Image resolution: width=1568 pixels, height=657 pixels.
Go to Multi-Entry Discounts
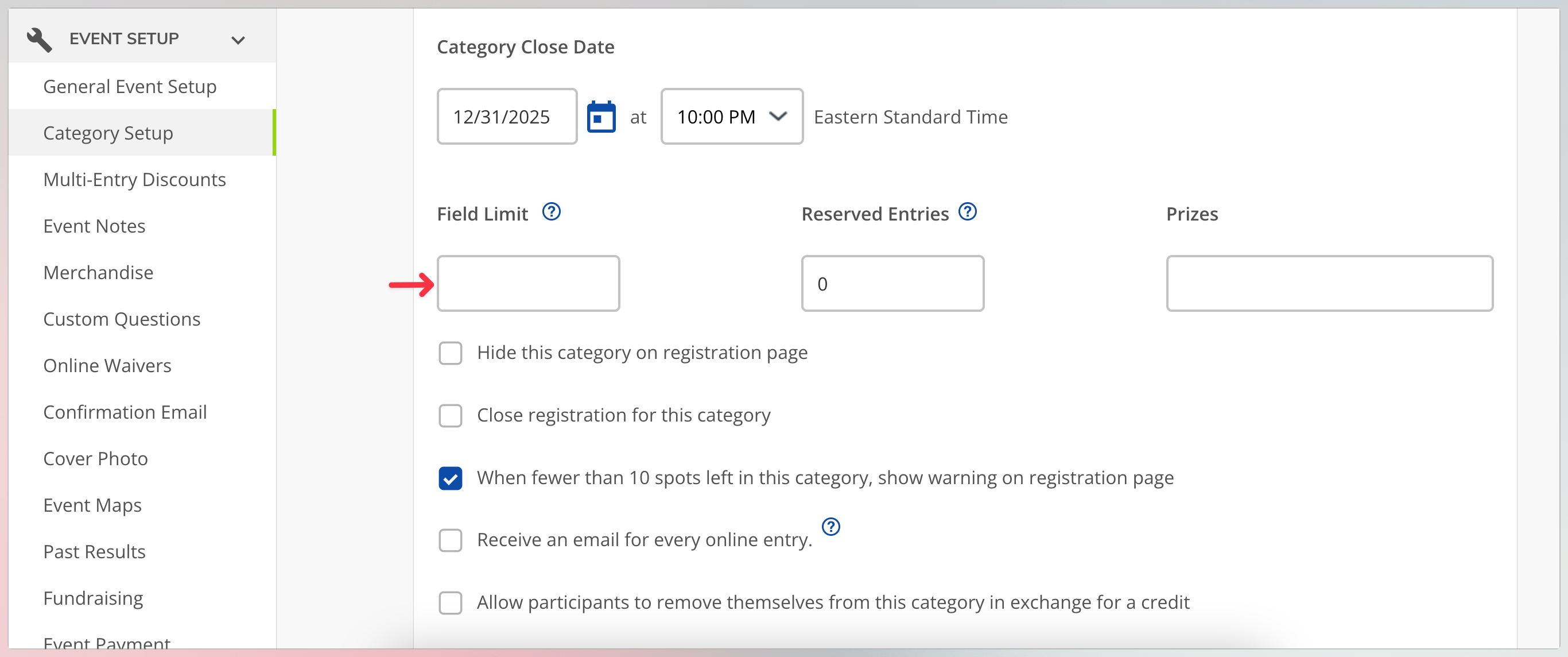coord(134,180)
